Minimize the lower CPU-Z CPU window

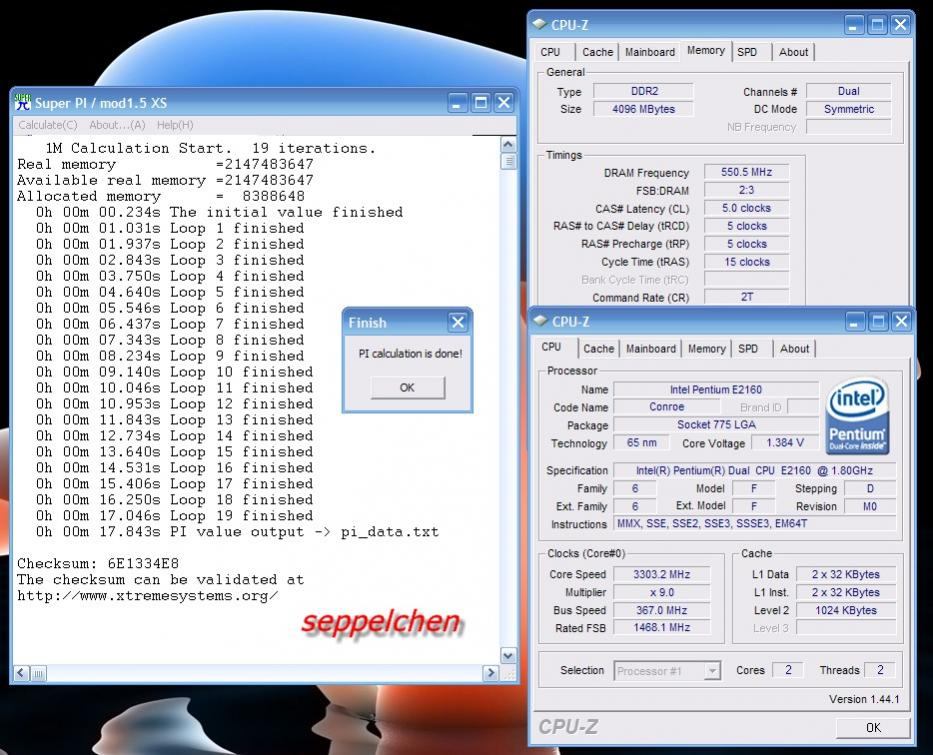coord(855,322)
